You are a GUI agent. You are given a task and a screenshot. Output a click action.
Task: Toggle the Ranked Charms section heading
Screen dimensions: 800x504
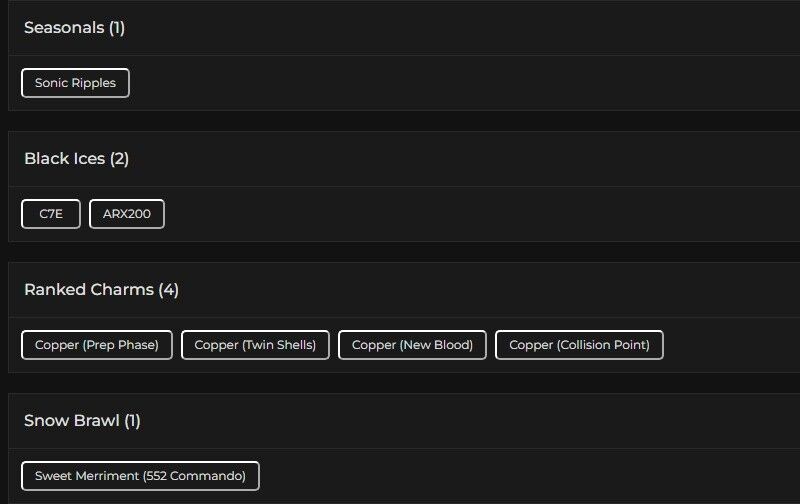(89, 290)
